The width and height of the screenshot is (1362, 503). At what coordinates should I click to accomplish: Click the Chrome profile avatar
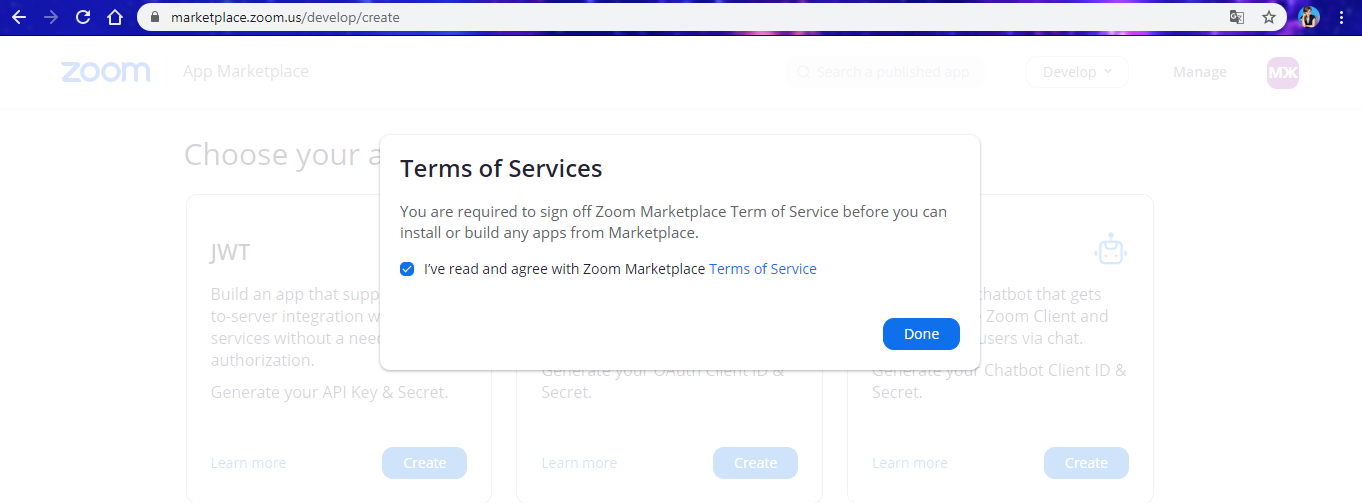[1309, 17]
